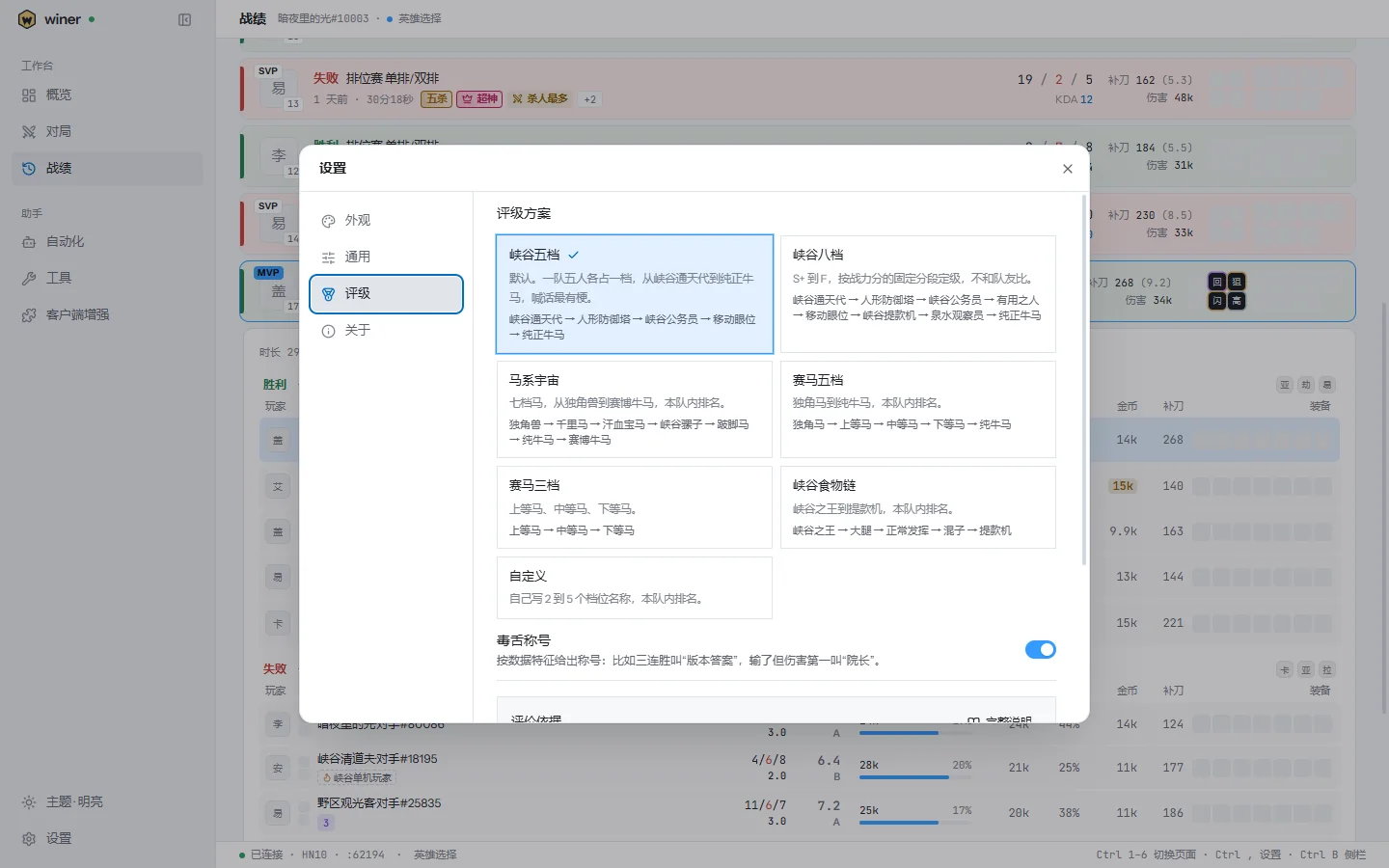Select the 马系宇宙 rating scheme
This screenshot has width=1389, height=868.
click(635, 409)
